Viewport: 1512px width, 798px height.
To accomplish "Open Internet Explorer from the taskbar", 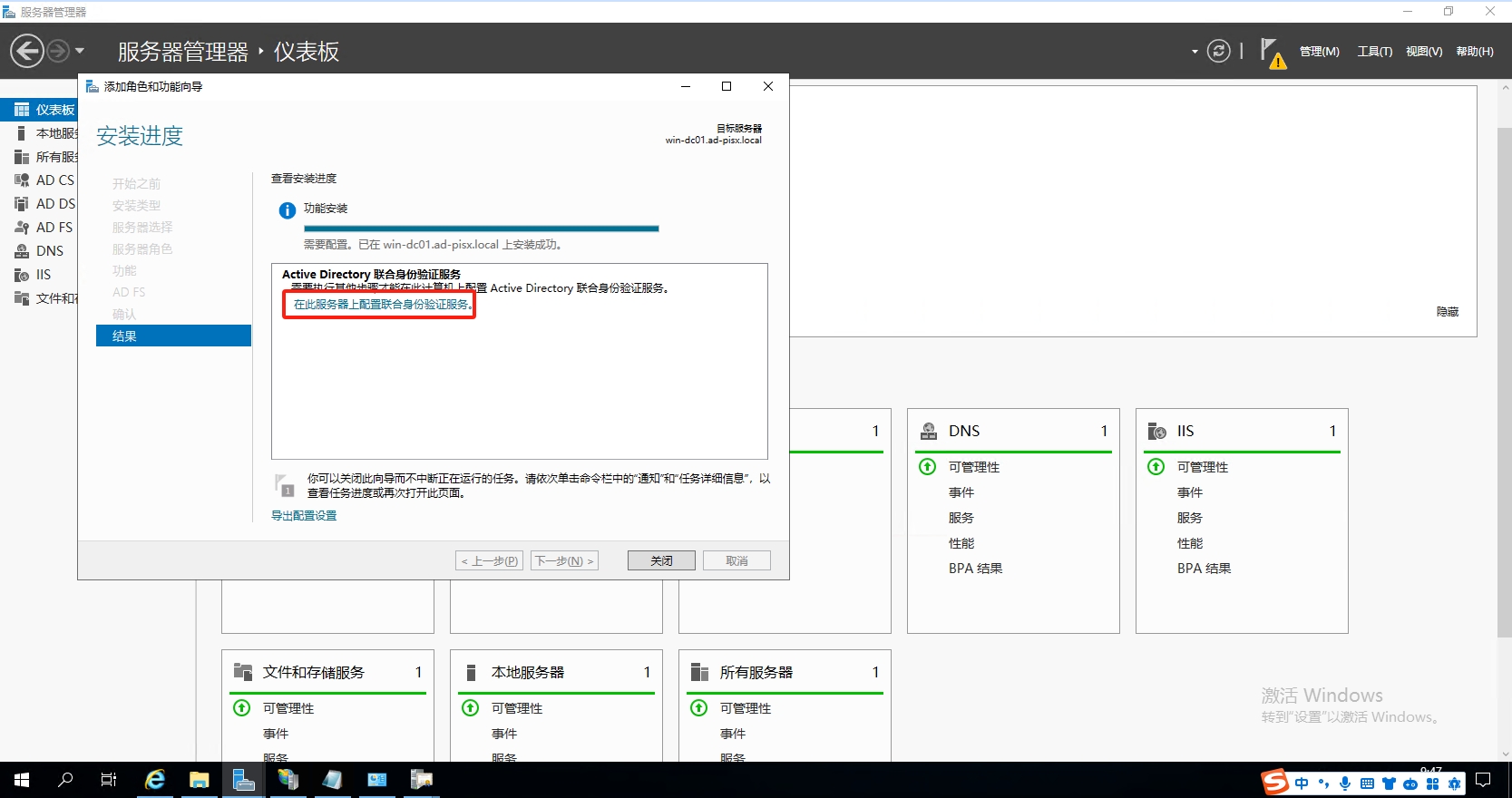I will (x=155, y=780).
